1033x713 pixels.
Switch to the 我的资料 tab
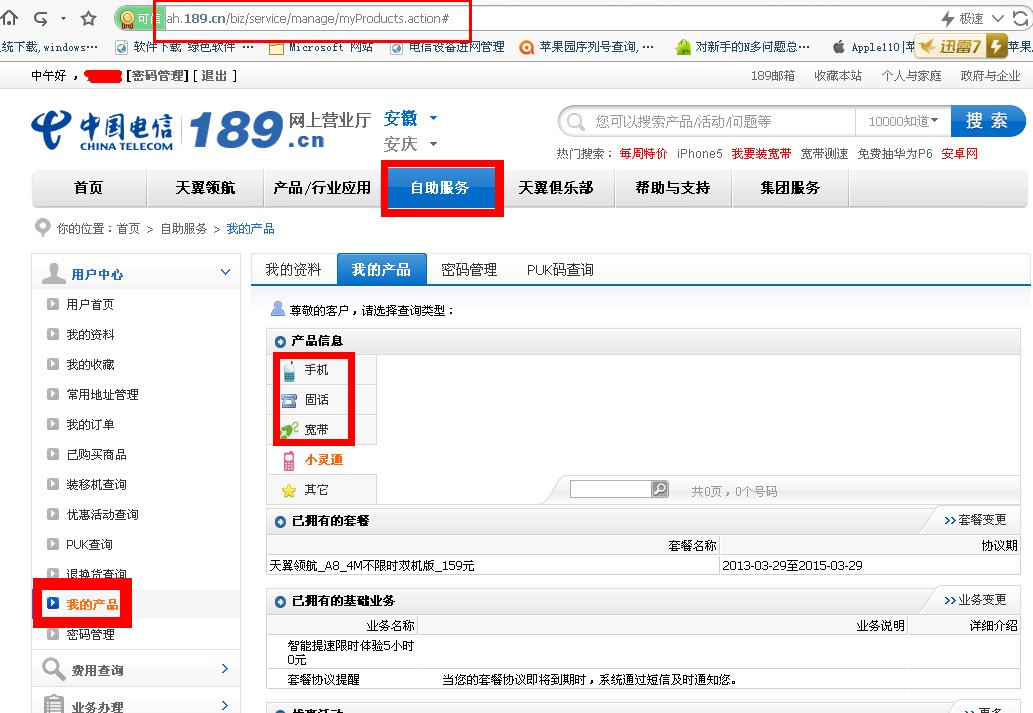[x=292, y=269]
